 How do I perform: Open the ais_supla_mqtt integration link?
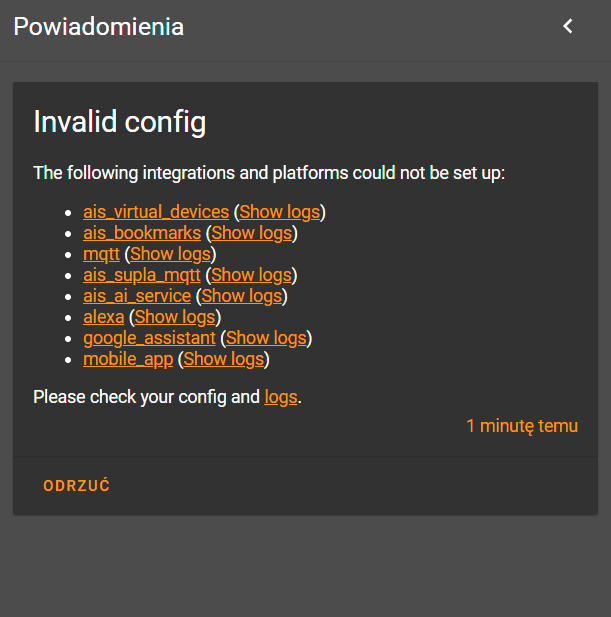pos(142,275)
